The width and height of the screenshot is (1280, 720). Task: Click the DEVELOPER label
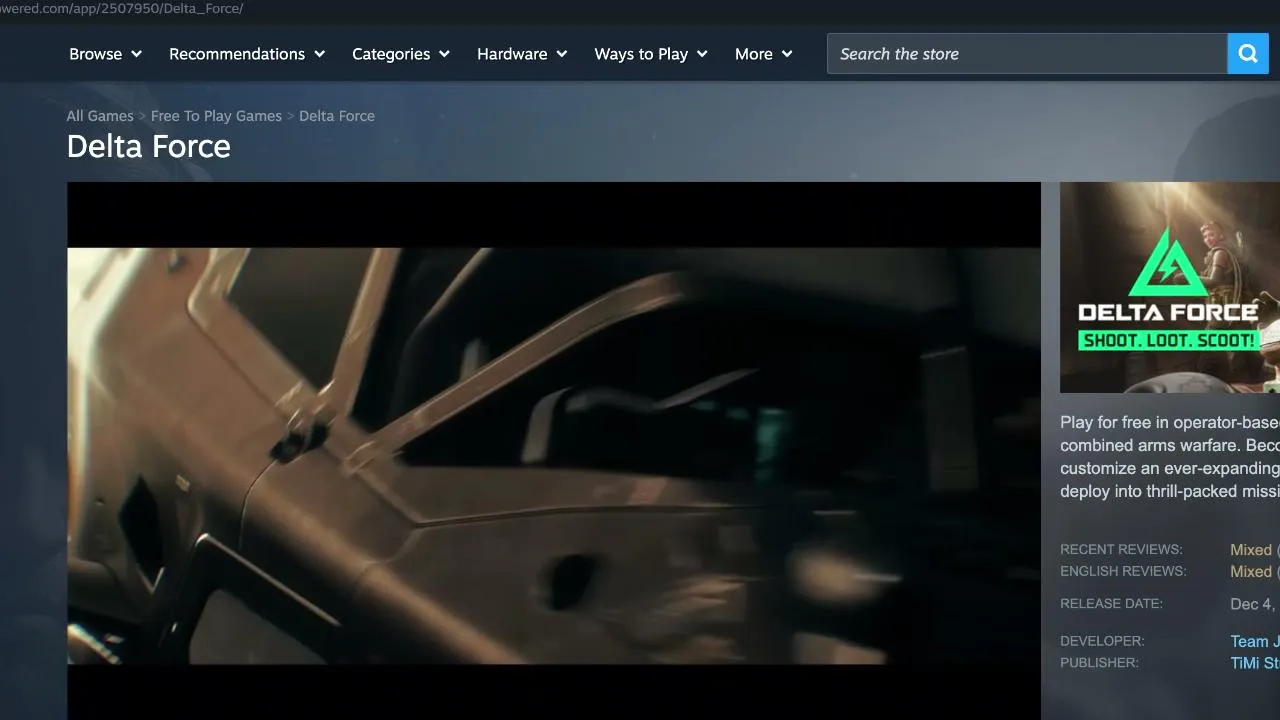coord(1102,641)
